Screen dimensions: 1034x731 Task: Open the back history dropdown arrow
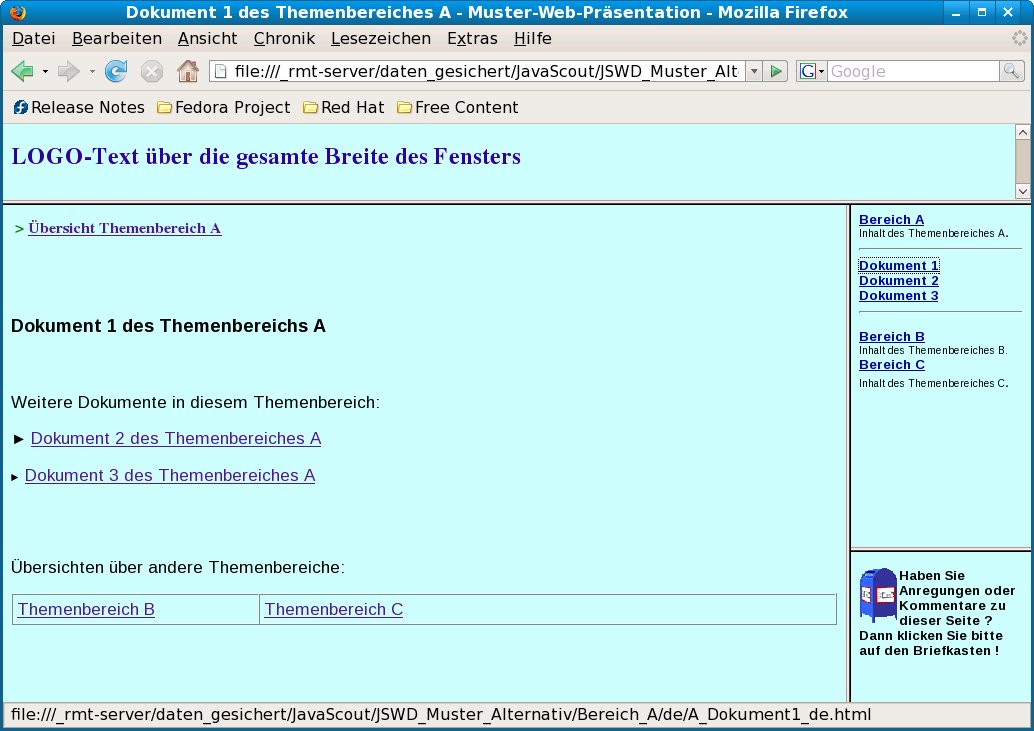click(45, 72)
